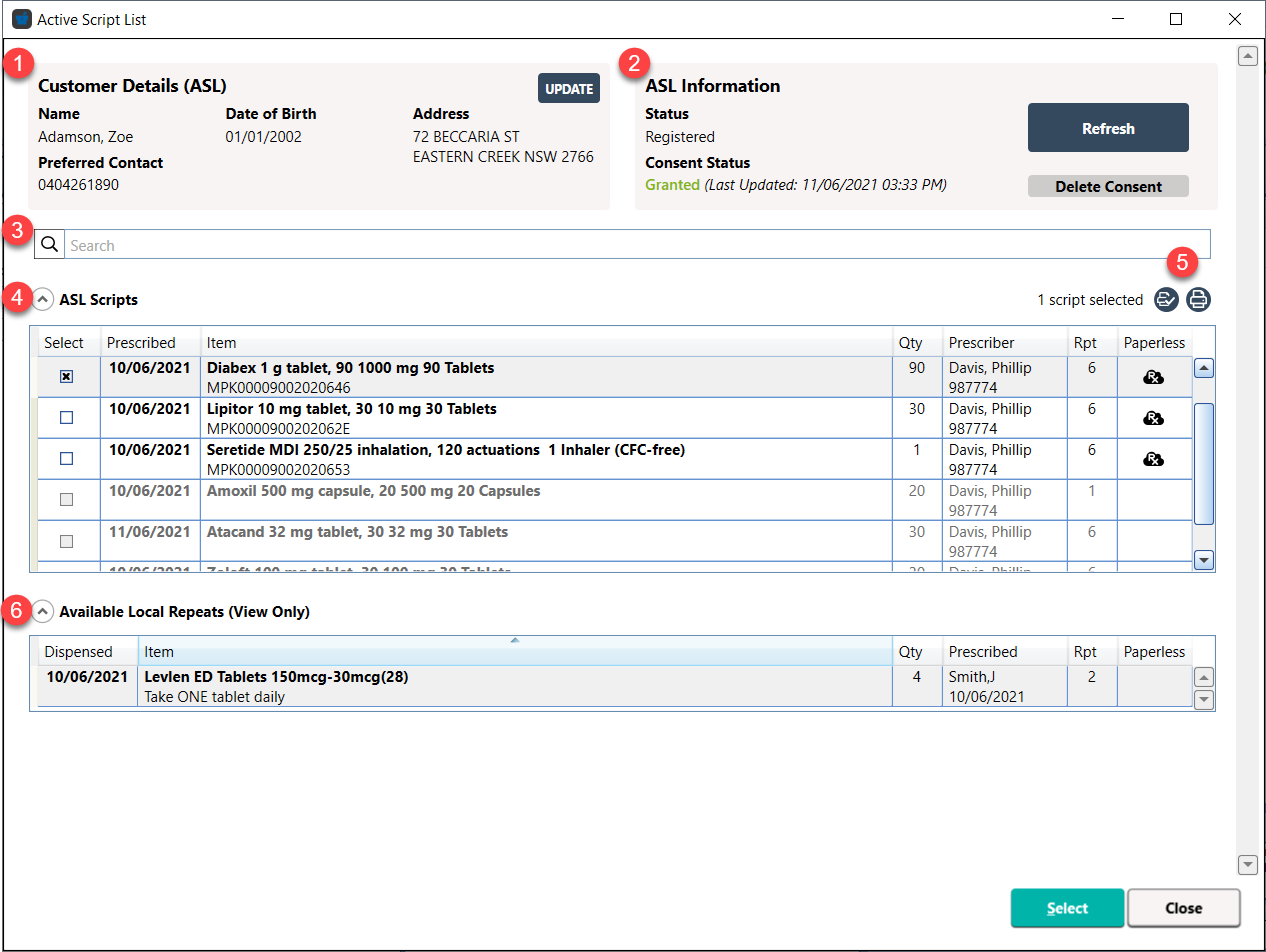Tick the Atacand 32 mg tablet checkbox
This screenshot has width=1266, height=952.
tap(66, 541)
